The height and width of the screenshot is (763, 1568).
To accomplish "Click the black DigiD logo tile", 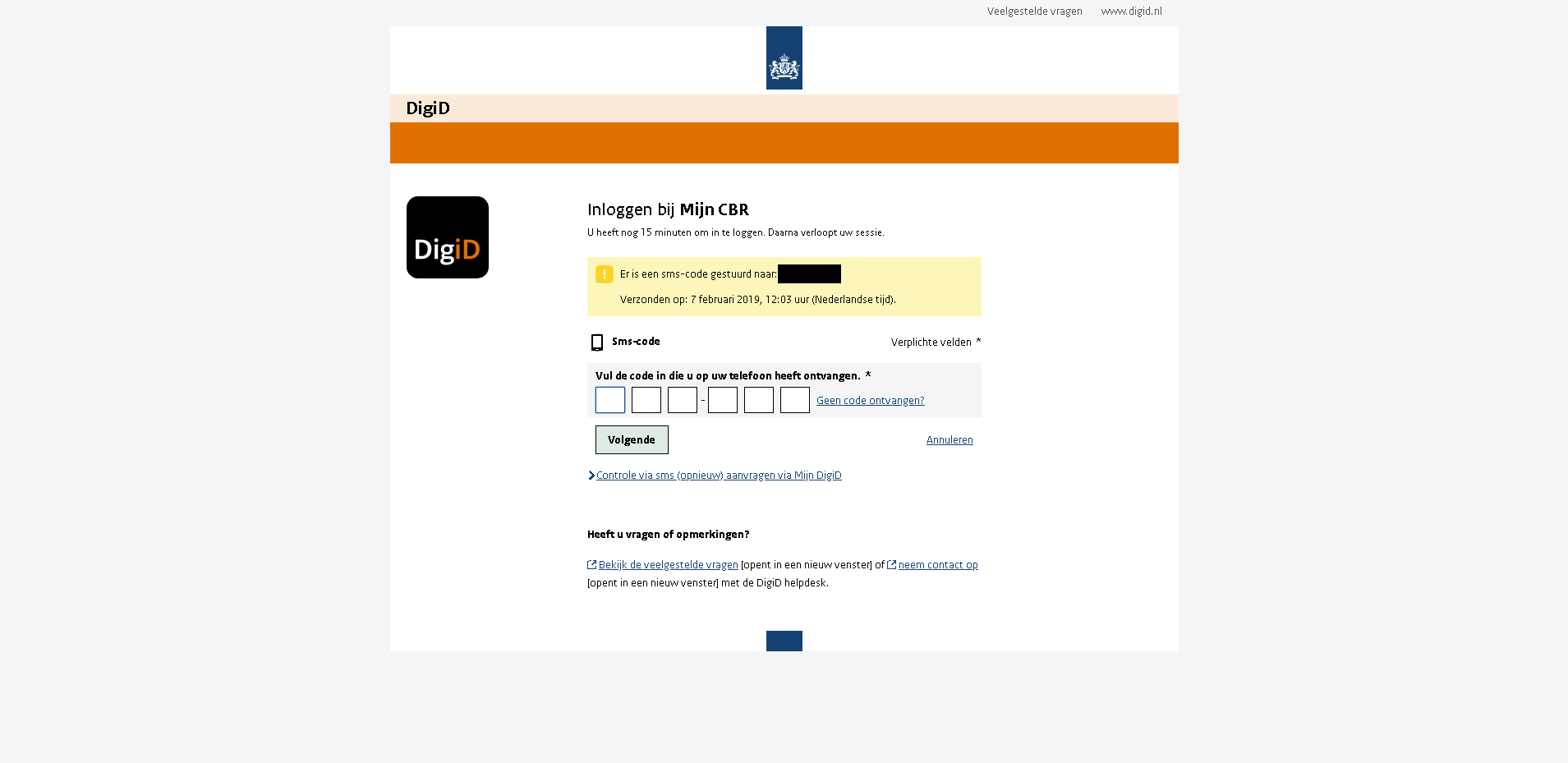I will [448, 237].
